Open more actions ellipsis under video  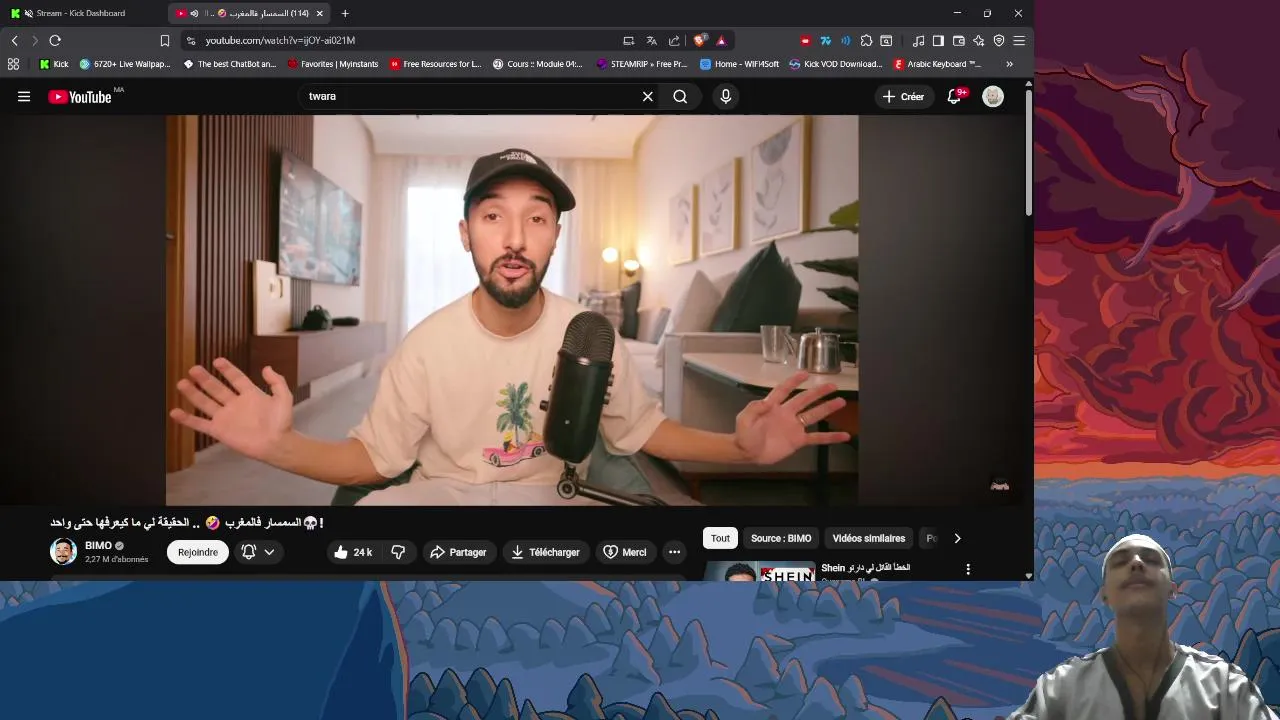[674, 552]
